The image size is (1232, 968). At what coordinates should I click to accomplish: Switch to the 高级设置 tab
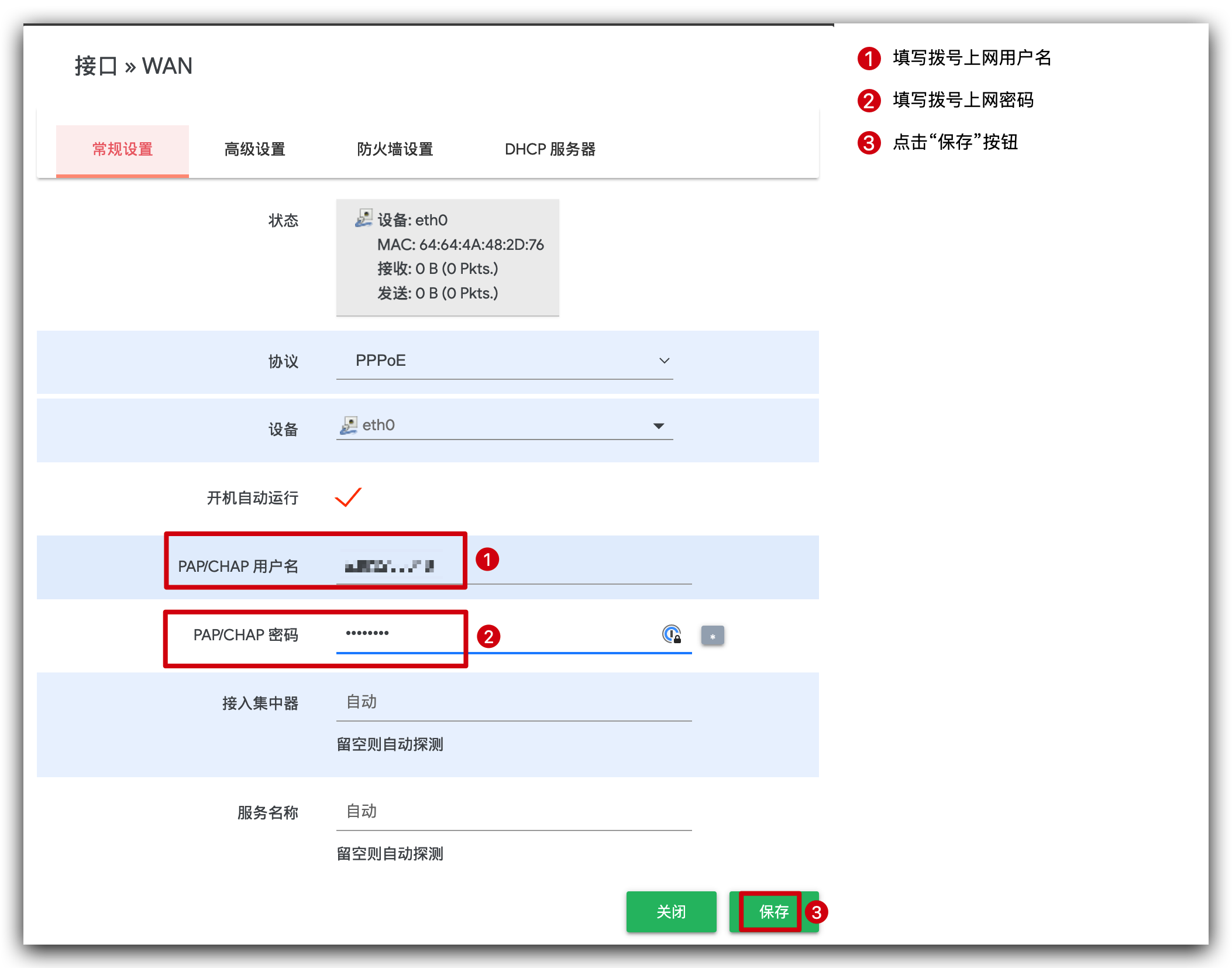click(x=254, y=150)
